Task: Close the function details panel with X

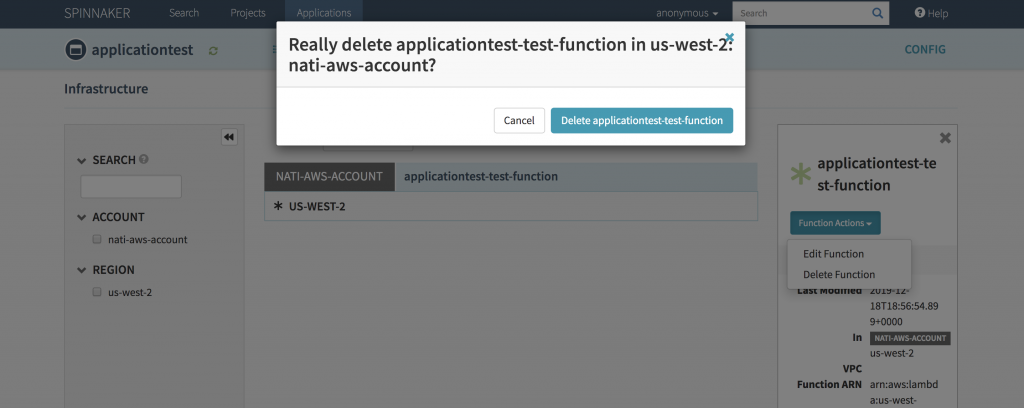Action: (x=945, y=138)
